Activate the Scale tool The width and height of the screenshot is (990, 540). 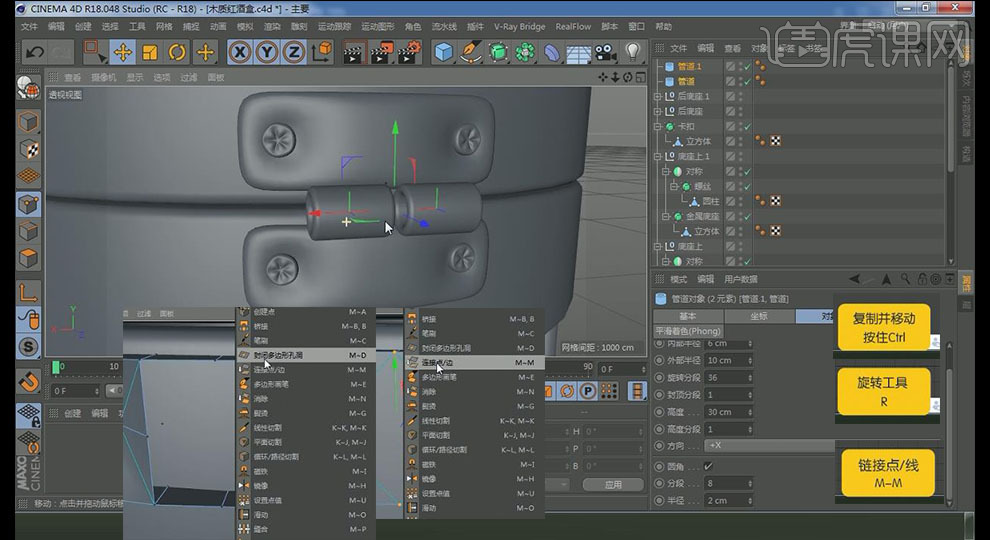pyautogui.click(x=150, y=52)
